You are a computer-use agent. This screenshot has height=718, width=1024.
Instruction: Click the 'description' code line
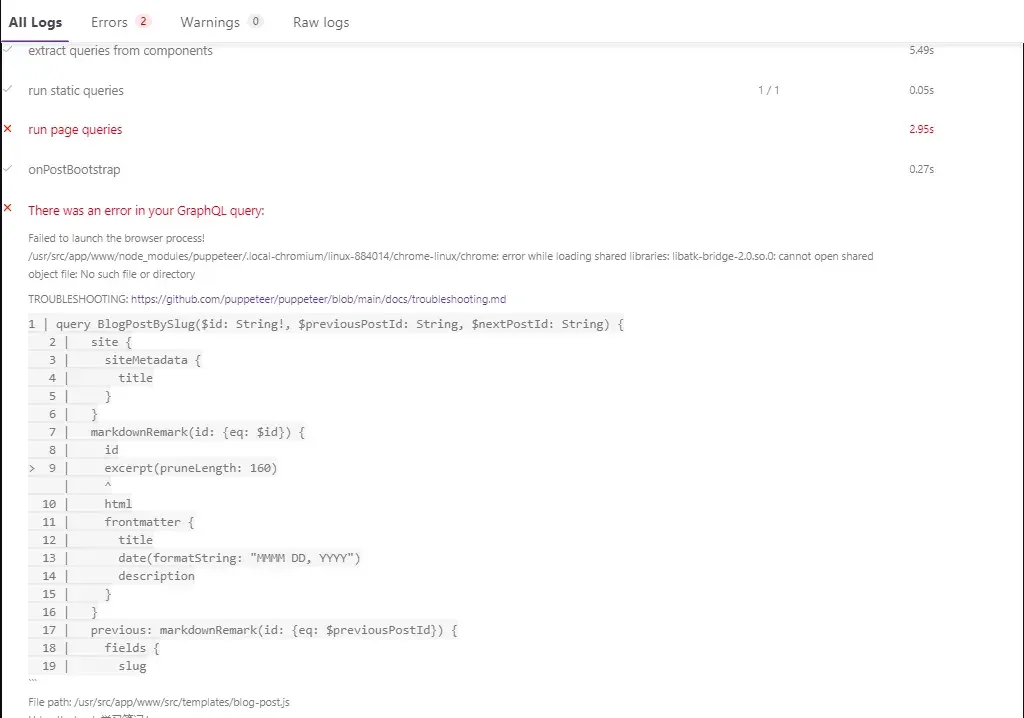pyautogui.click(x=156, y=576)
